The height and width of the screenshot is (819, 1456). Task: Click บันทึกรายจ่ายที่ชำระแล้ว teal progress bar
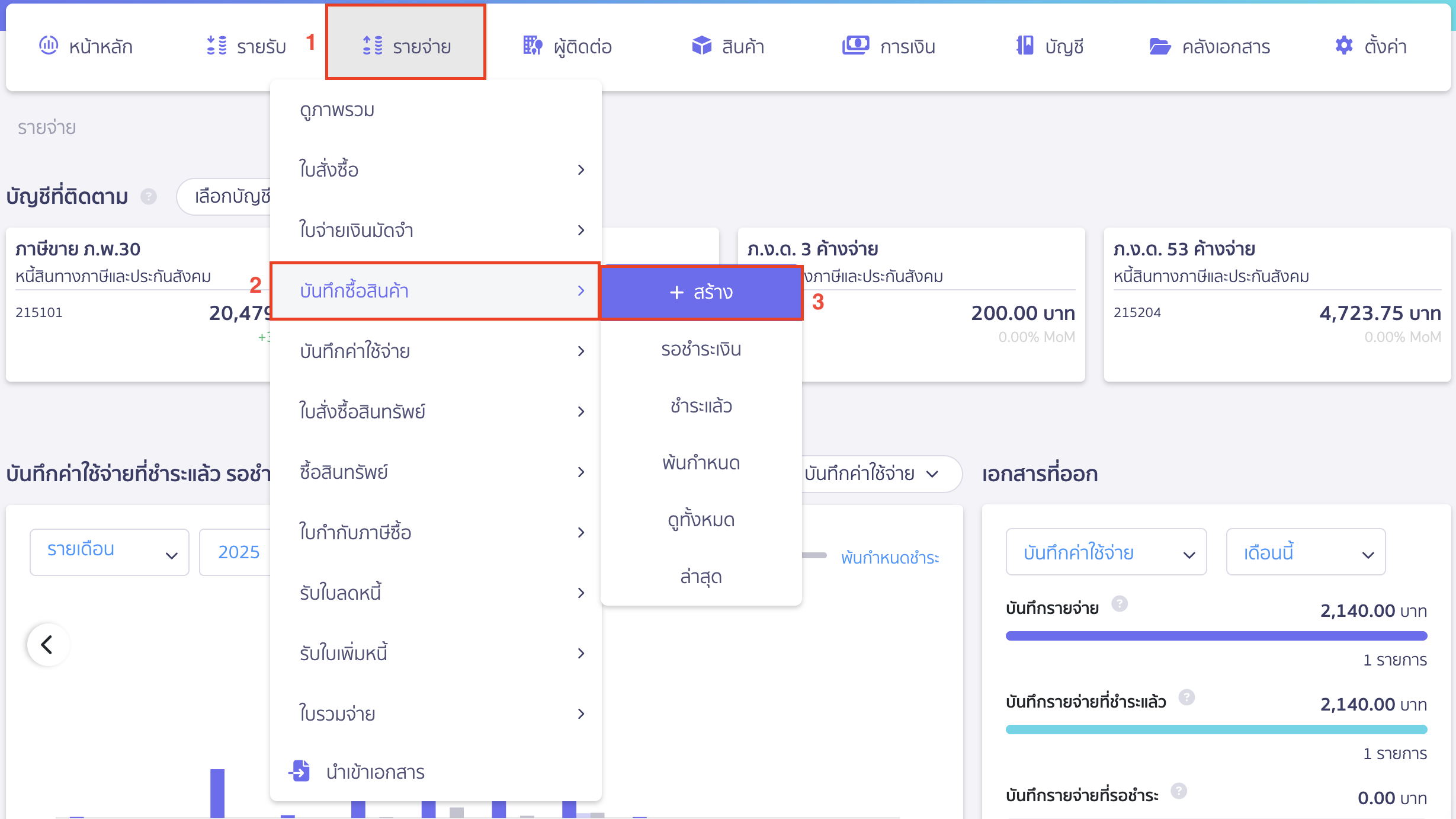1216,730
